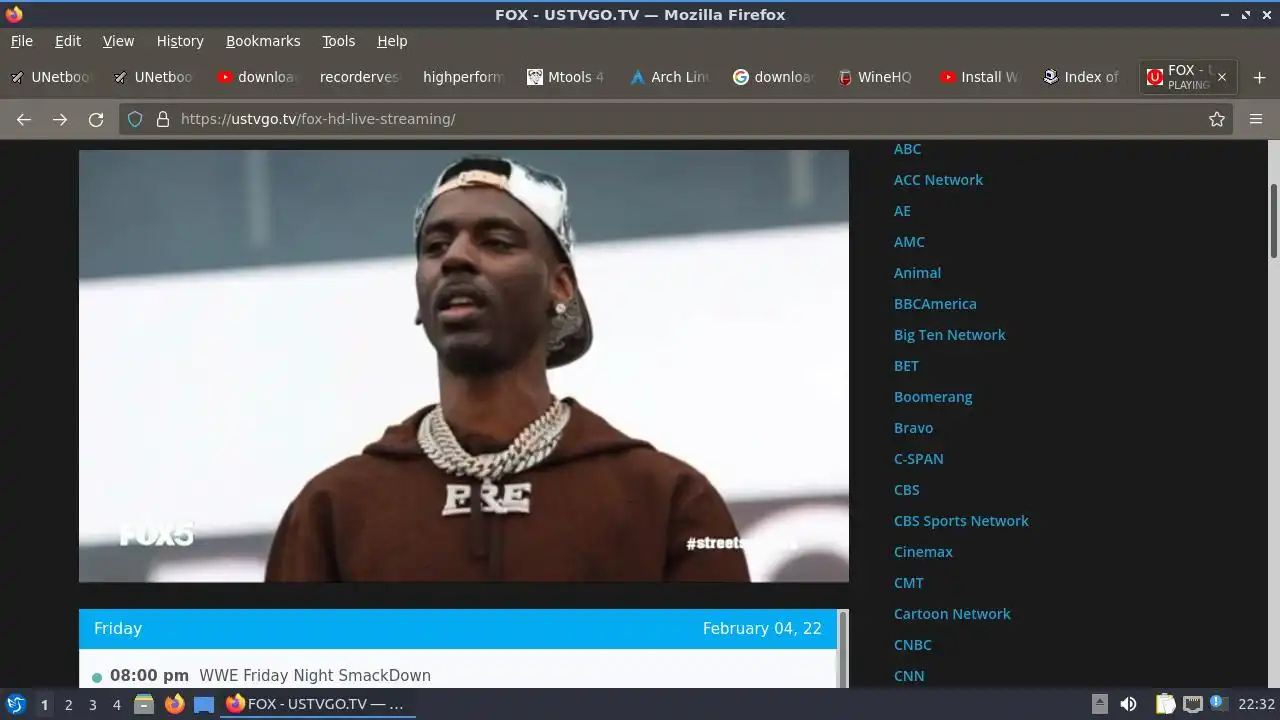Open file manager from taskbar
1280x720 pixels.
144,704
